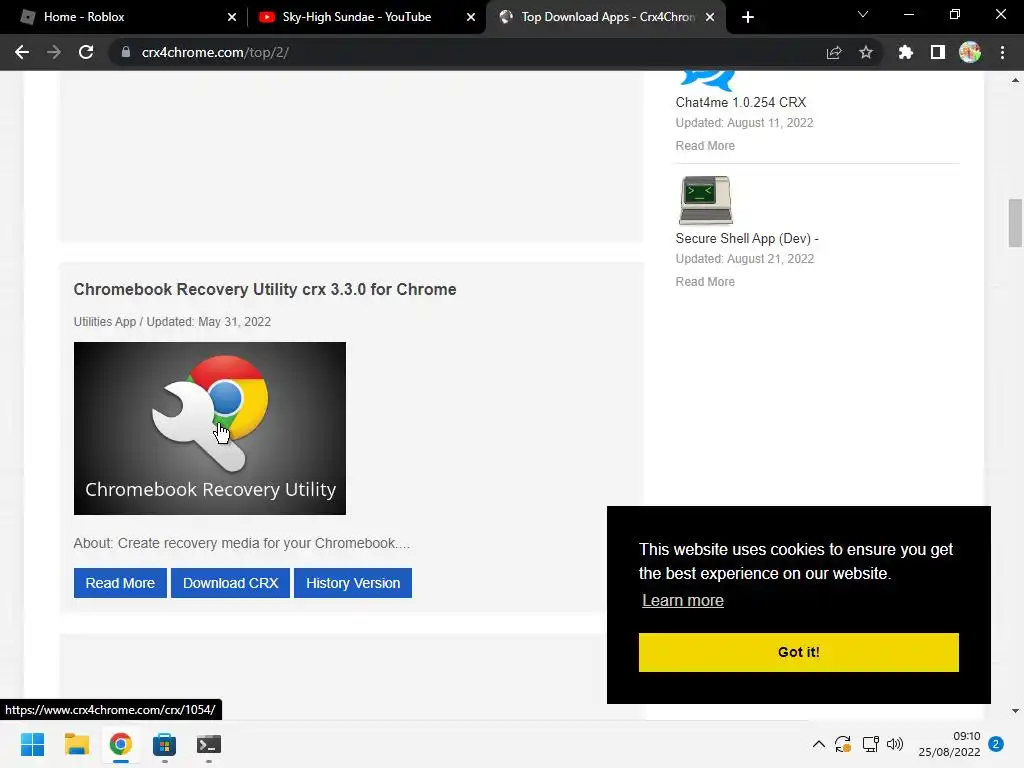The image size is (1024, 768).
Task: Click Read More for Chromebook Recovery Utility
Action: pos(120,583)
